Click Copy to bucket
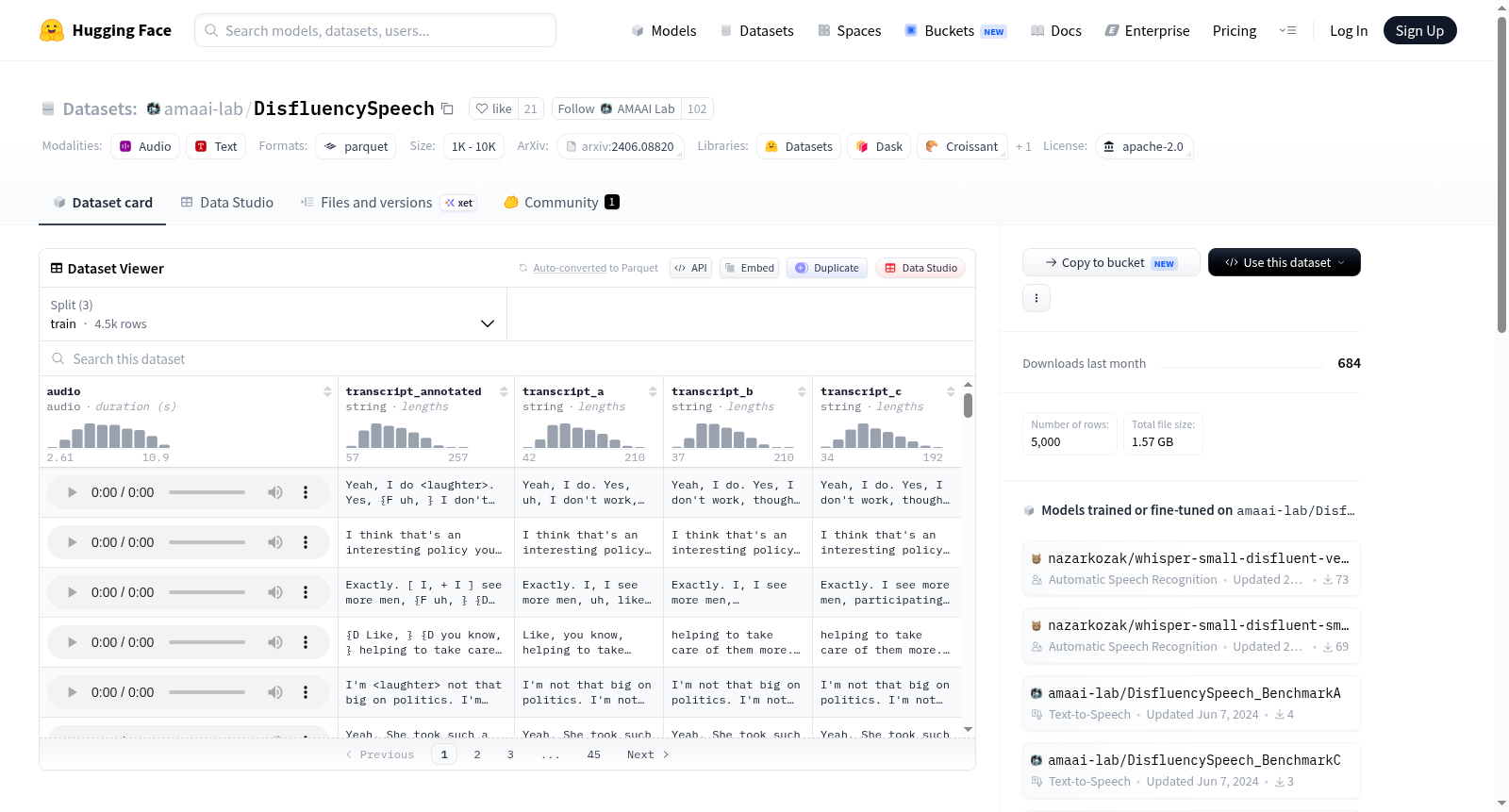Screen dimensions: 1509x812 (x=1111, y=262)
